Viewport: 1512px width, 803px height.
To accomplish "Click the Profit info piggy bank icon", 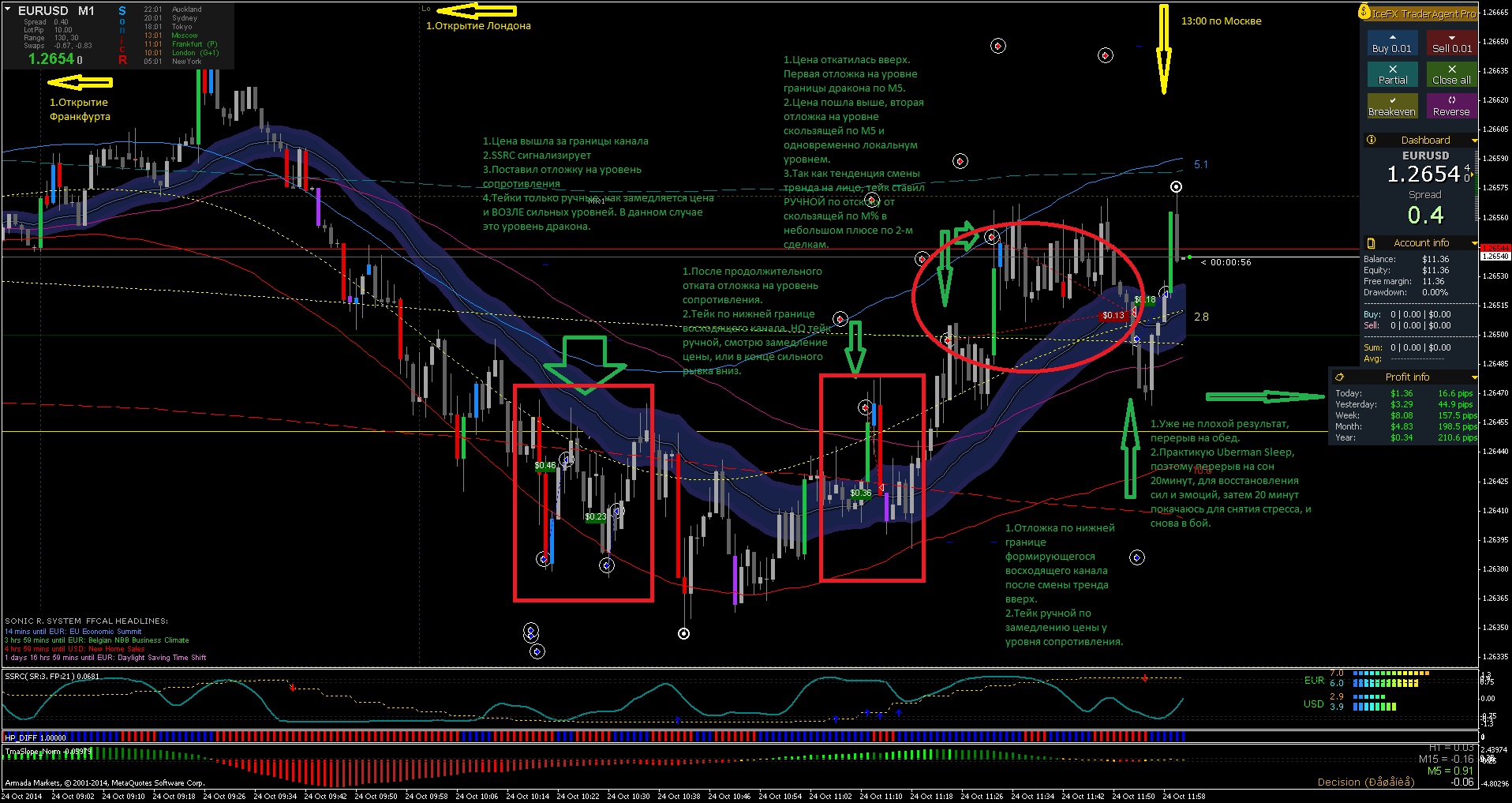I will [x=1339, y=377].
